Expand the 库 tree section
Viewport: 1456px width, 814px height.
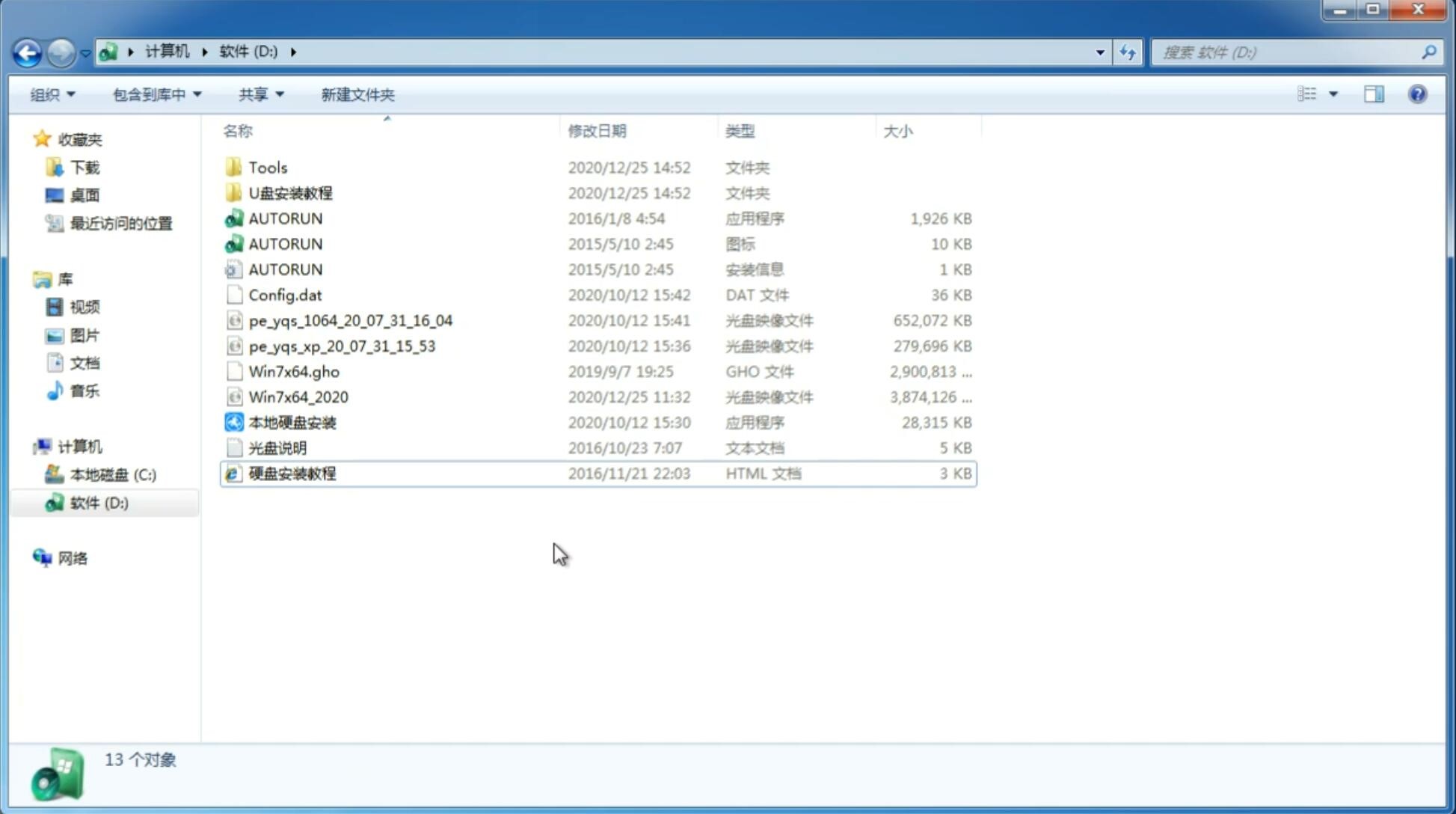[x=29, y=278]
